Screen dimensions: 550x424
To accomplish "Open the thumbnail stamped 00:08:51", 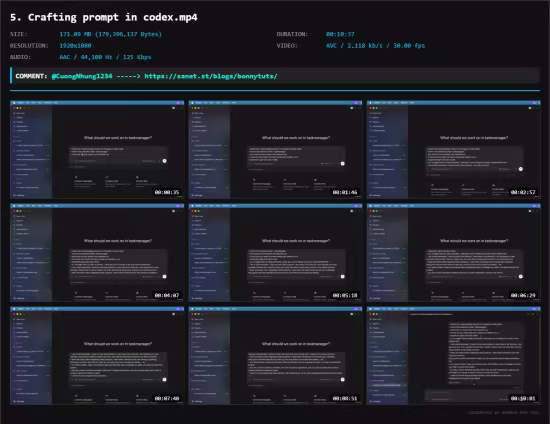I will pos(275,356).
